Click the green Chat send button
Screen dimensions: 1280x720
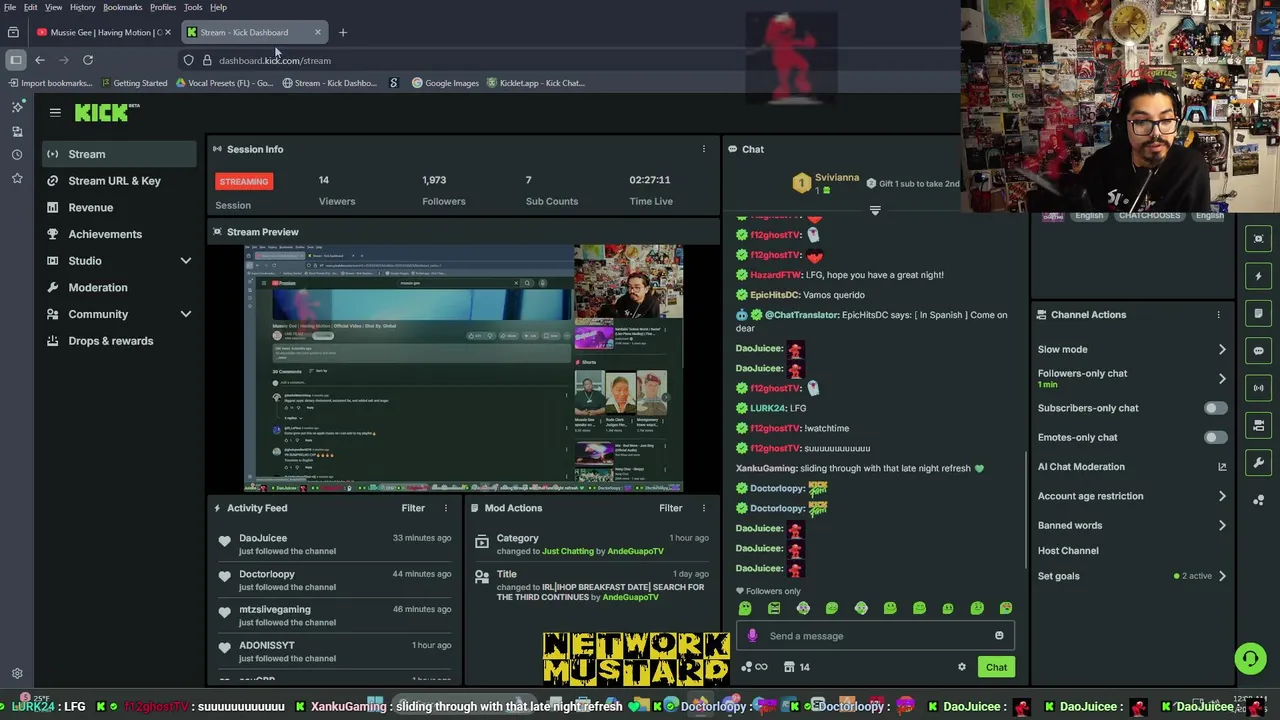click(x=996, y=667)
